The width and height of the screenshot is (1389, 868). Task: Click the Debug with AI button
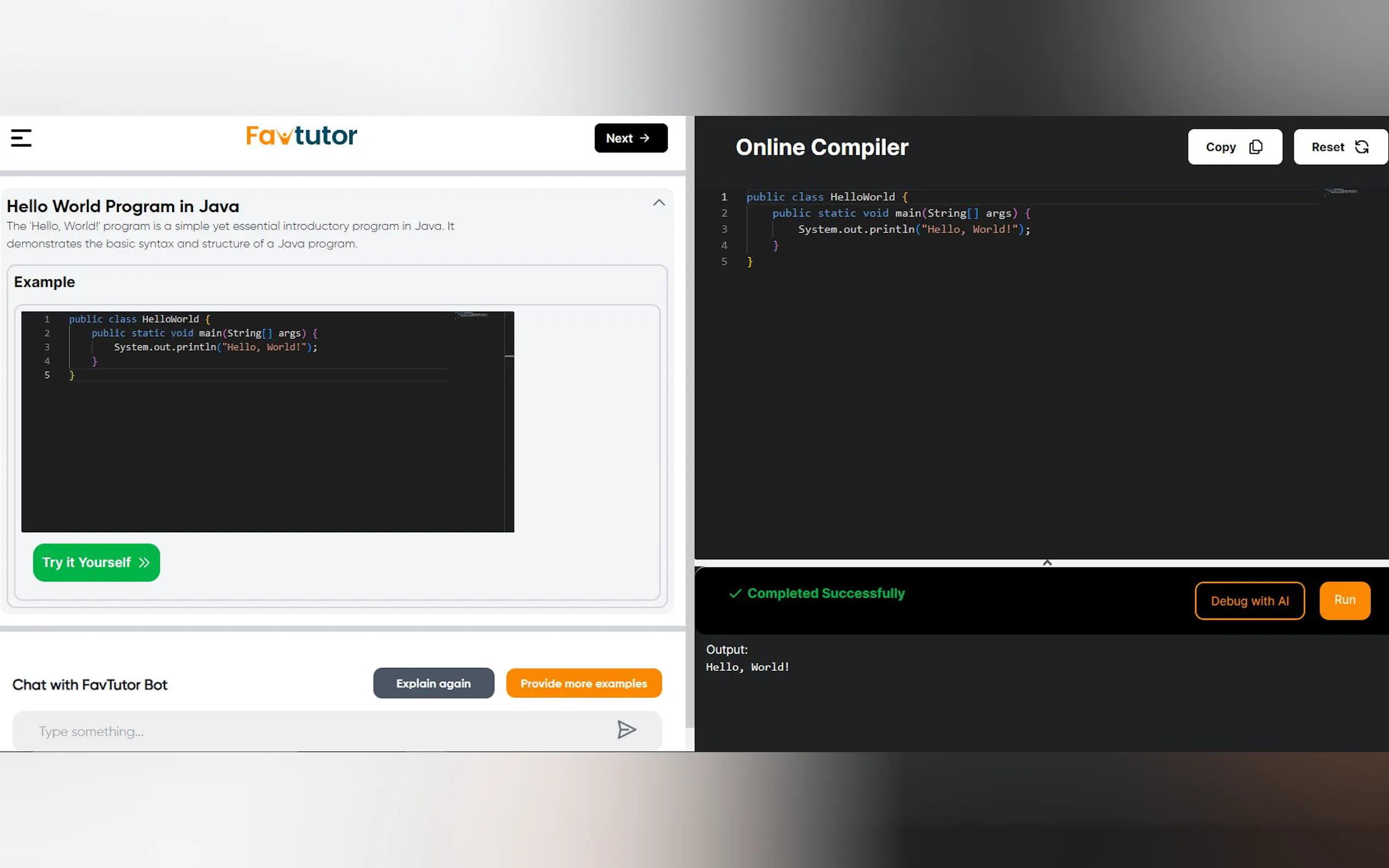coord(1249,601)
